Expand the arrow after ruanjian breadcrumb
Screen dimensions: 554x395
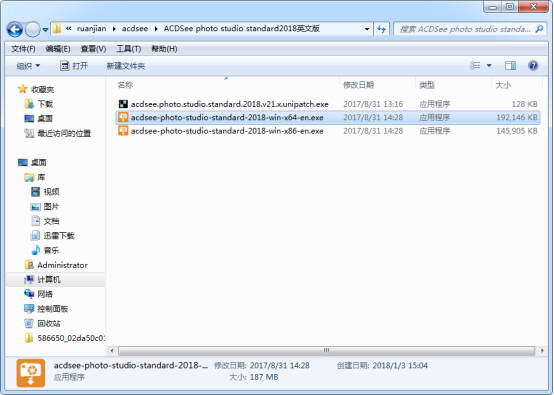[x=114, y=29]
